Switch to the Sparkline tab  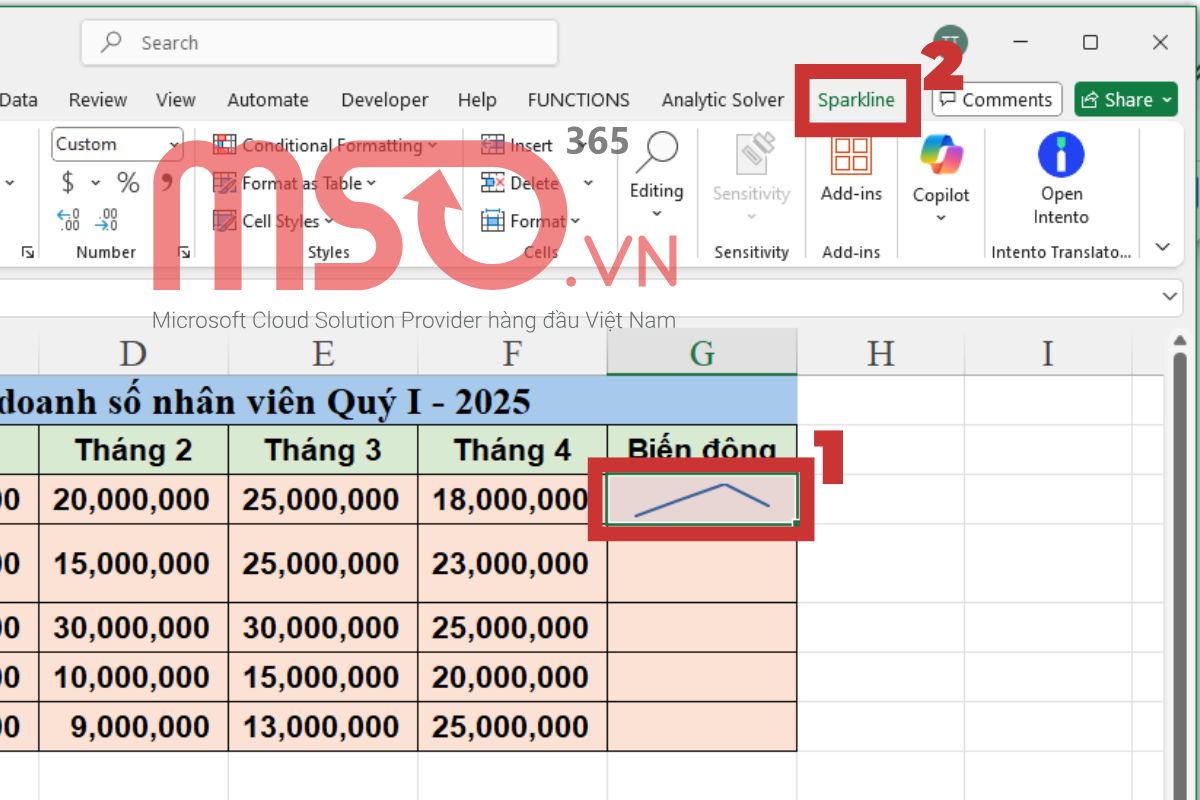click(x=856, y=100)
